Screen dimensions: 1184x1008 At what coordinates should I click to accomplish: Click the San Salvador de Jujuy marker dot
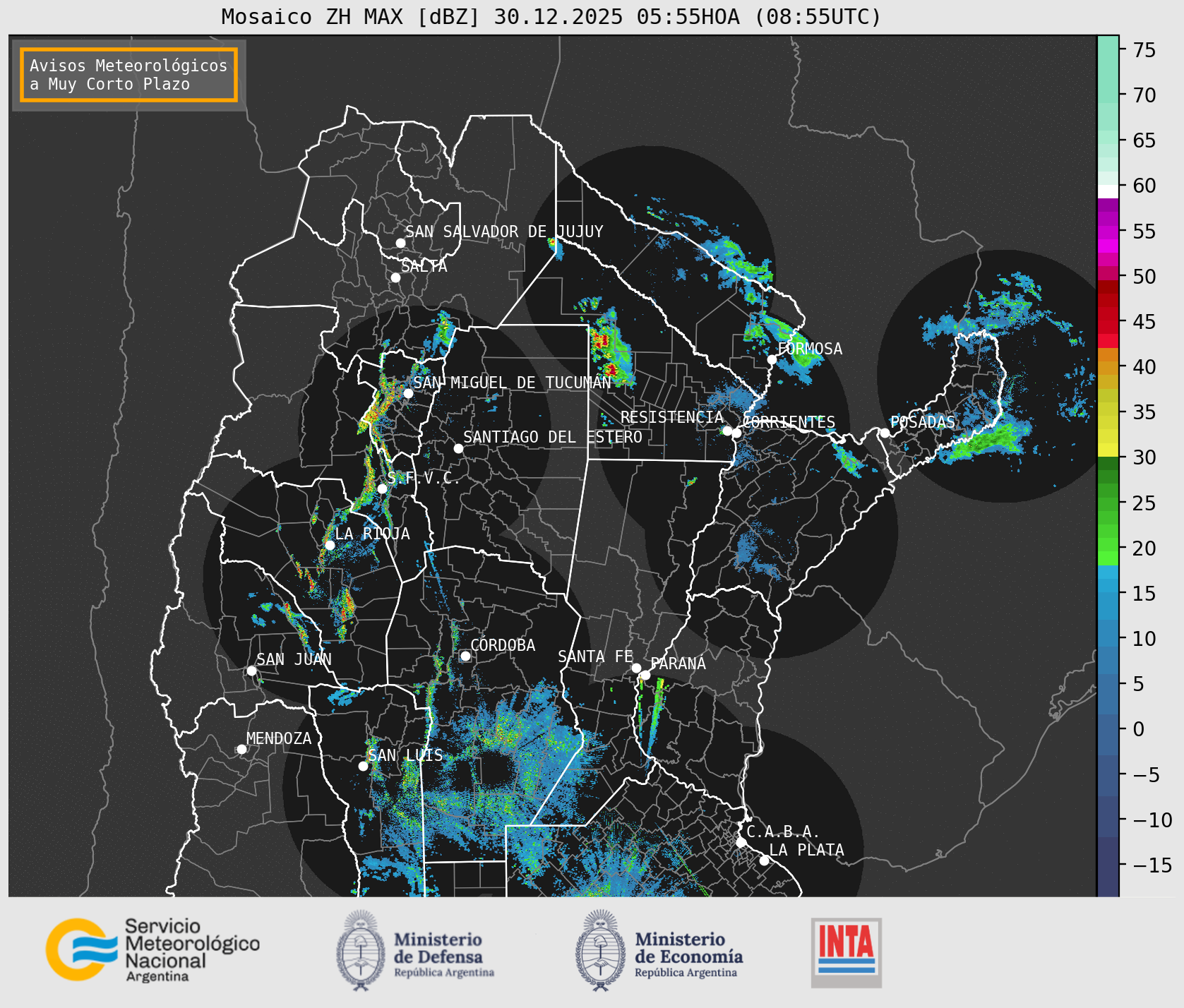[x=400, y=243]
